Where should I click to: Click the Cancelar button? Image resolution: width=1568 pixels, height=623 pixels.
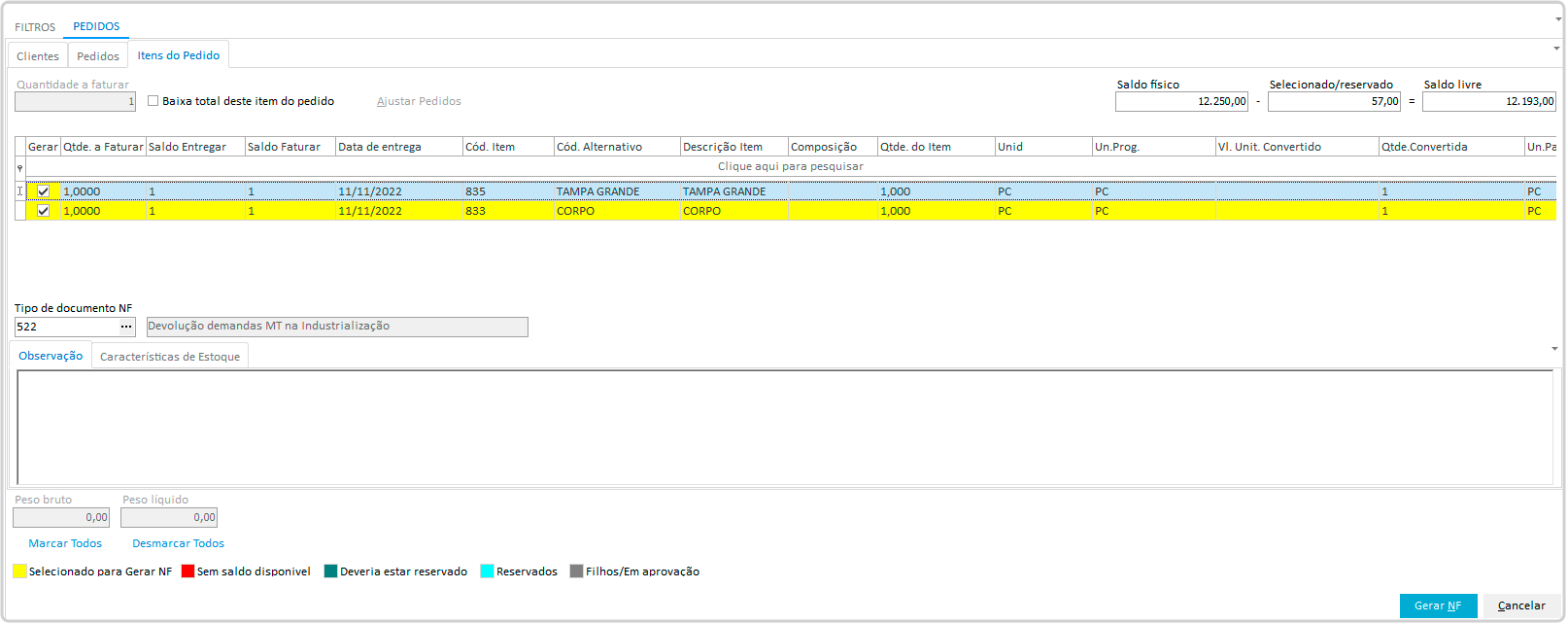pos(1520,606)
